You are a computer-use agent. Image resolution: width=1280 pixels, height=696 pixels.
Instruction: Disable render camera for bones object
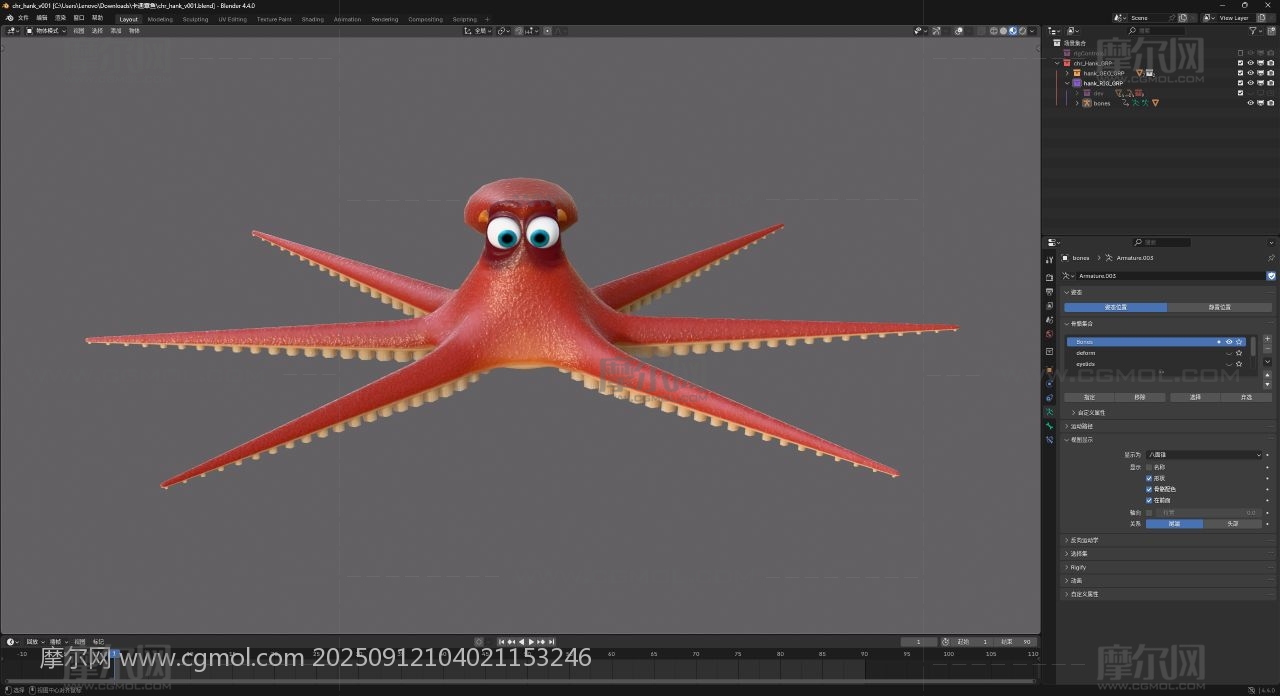coord(1270,103)
